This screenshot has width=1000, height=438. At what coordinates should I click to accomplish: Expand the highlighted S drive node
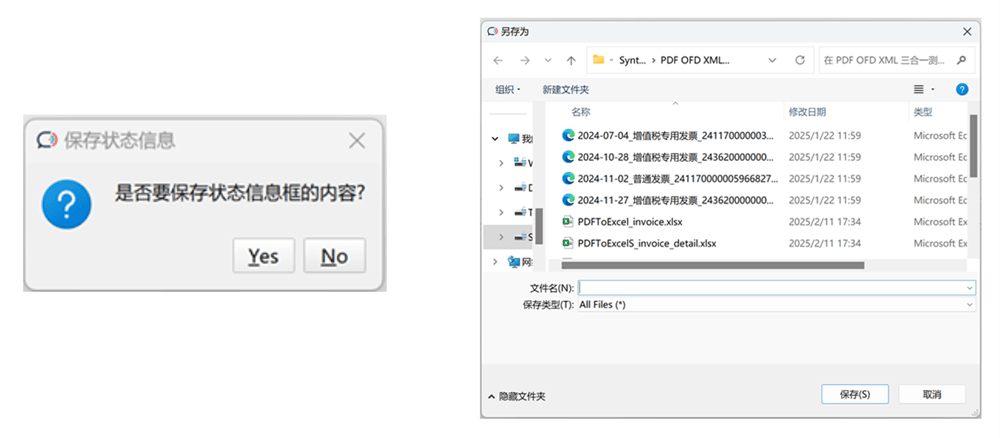[502, 237]
